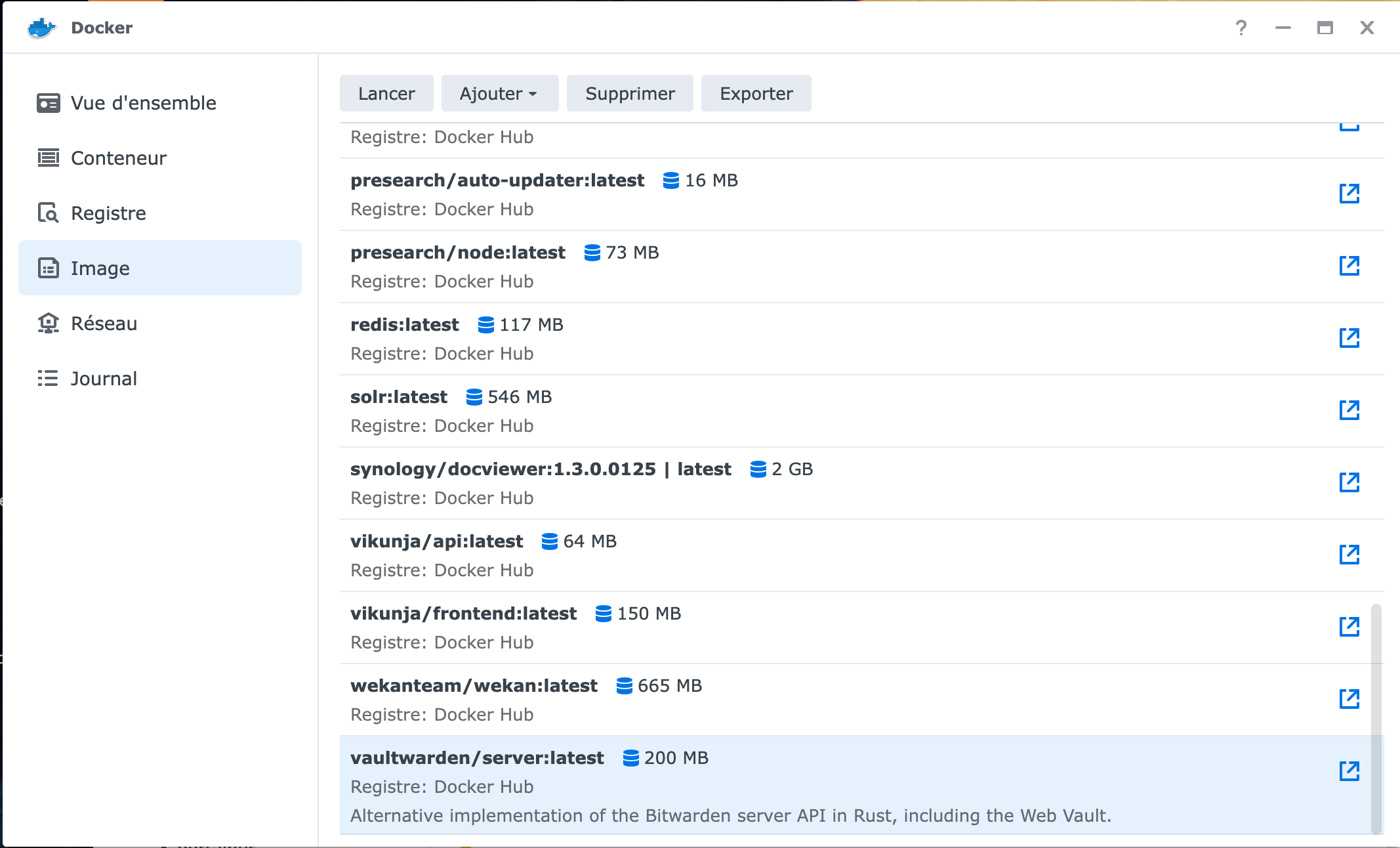
Task: Open external link for solr:latest image
Action: coord(1349,410)
